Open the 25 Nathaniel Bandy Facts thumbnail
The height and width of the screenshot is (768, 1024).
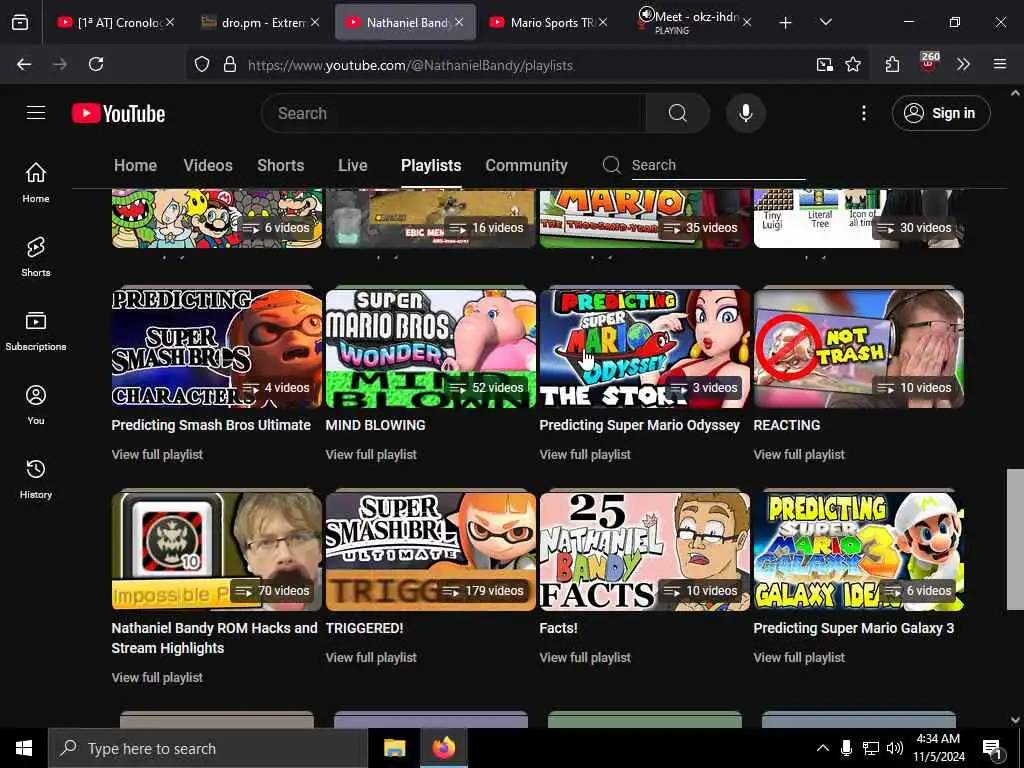pyautogui.click(x=645, y=551)
